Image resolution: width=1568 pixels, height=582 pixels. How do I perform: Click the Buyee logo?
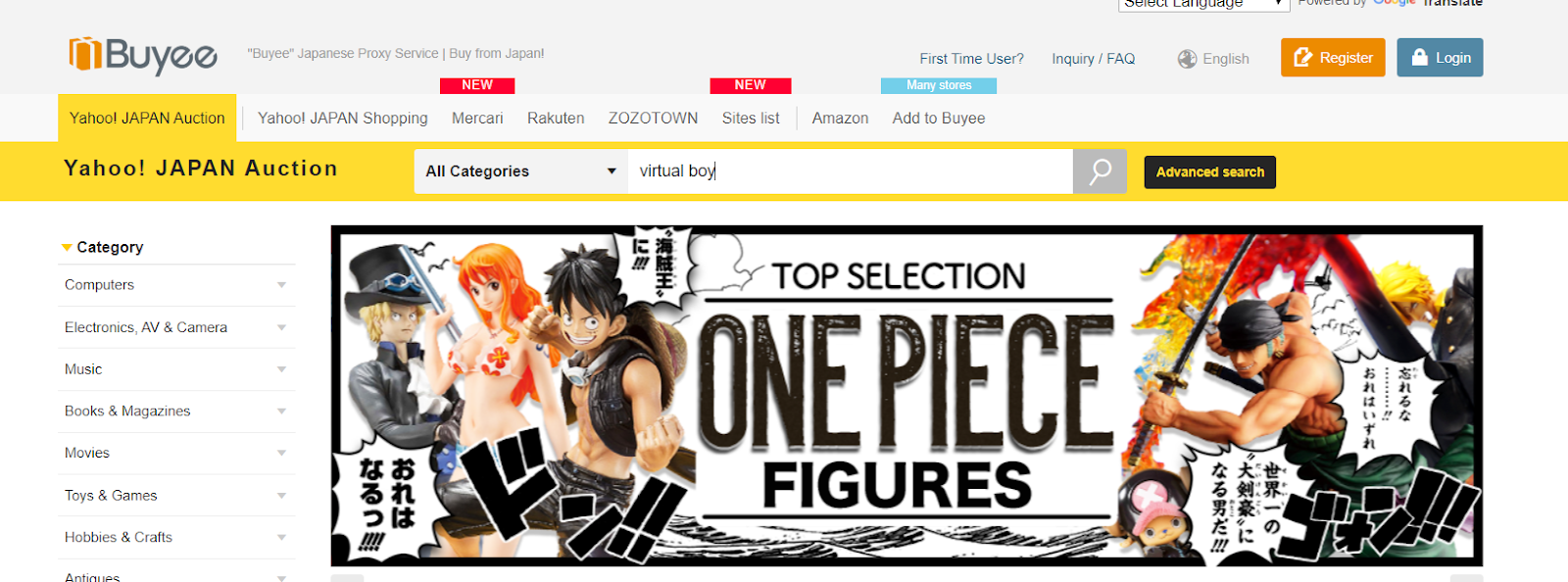click(143, 56)
